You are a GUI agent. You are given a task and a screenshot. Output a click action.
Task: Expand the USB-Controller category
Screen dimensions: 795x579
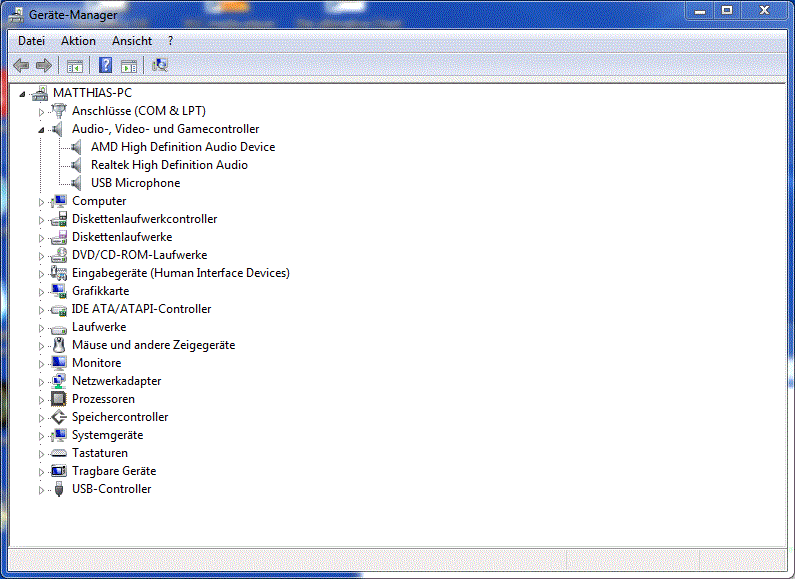[41, 490]
